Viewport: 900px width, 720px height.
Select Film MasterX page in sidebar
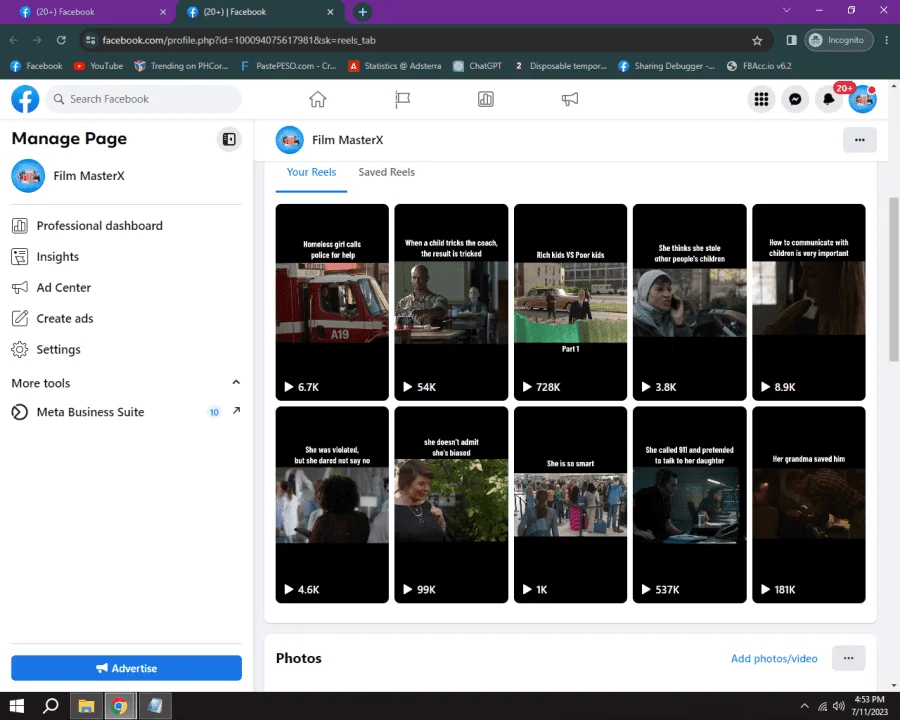pos(126,176)
